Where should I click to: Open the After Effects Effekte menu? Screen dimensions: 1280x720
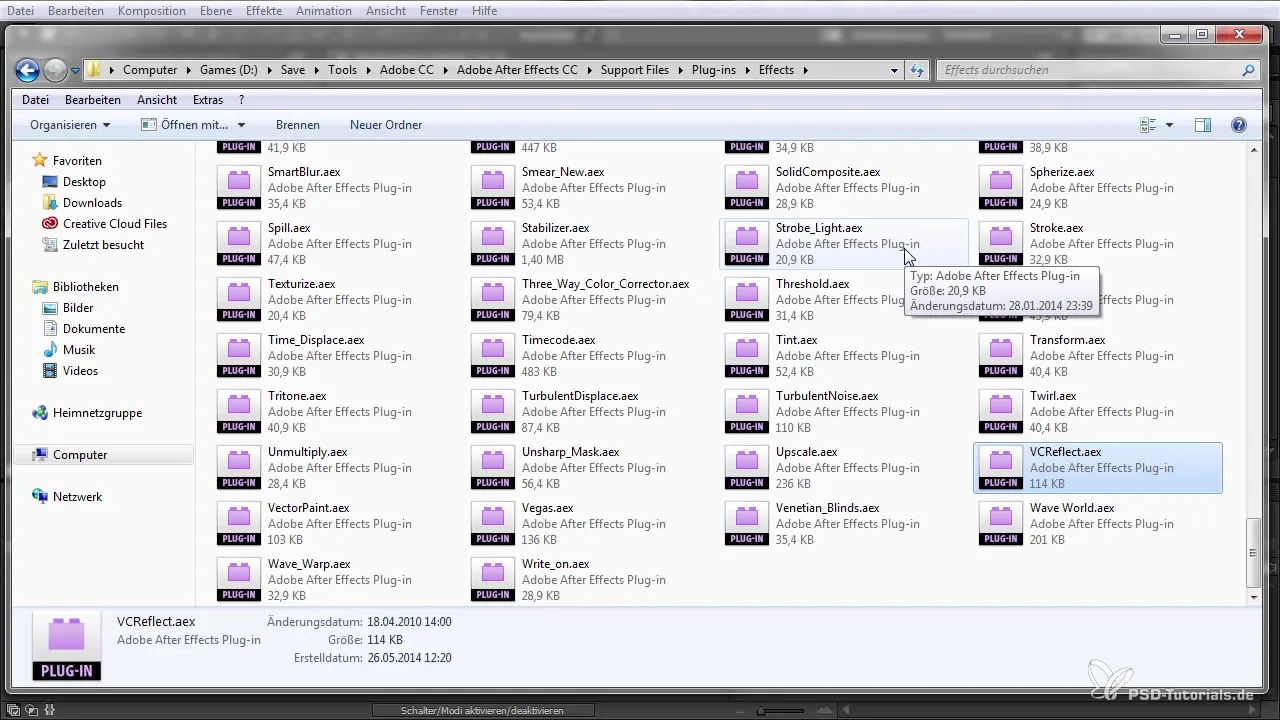pyautogui.click(x=264, y=11)
